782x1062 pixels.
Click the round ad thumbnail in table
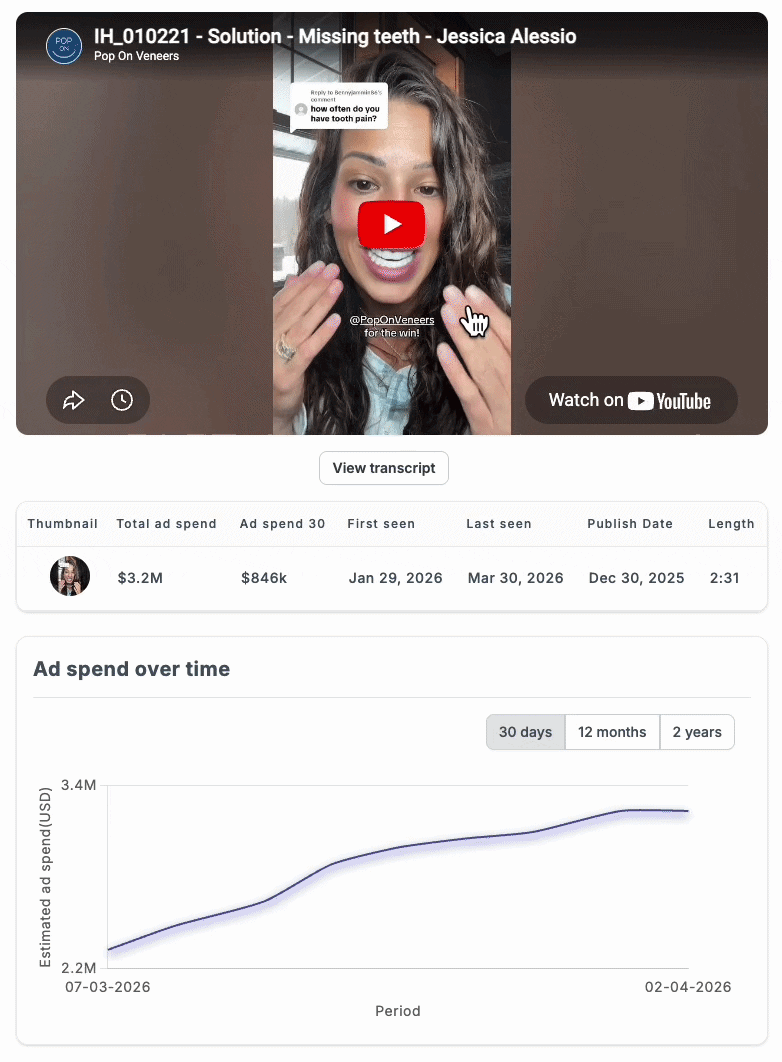point(70,577)
